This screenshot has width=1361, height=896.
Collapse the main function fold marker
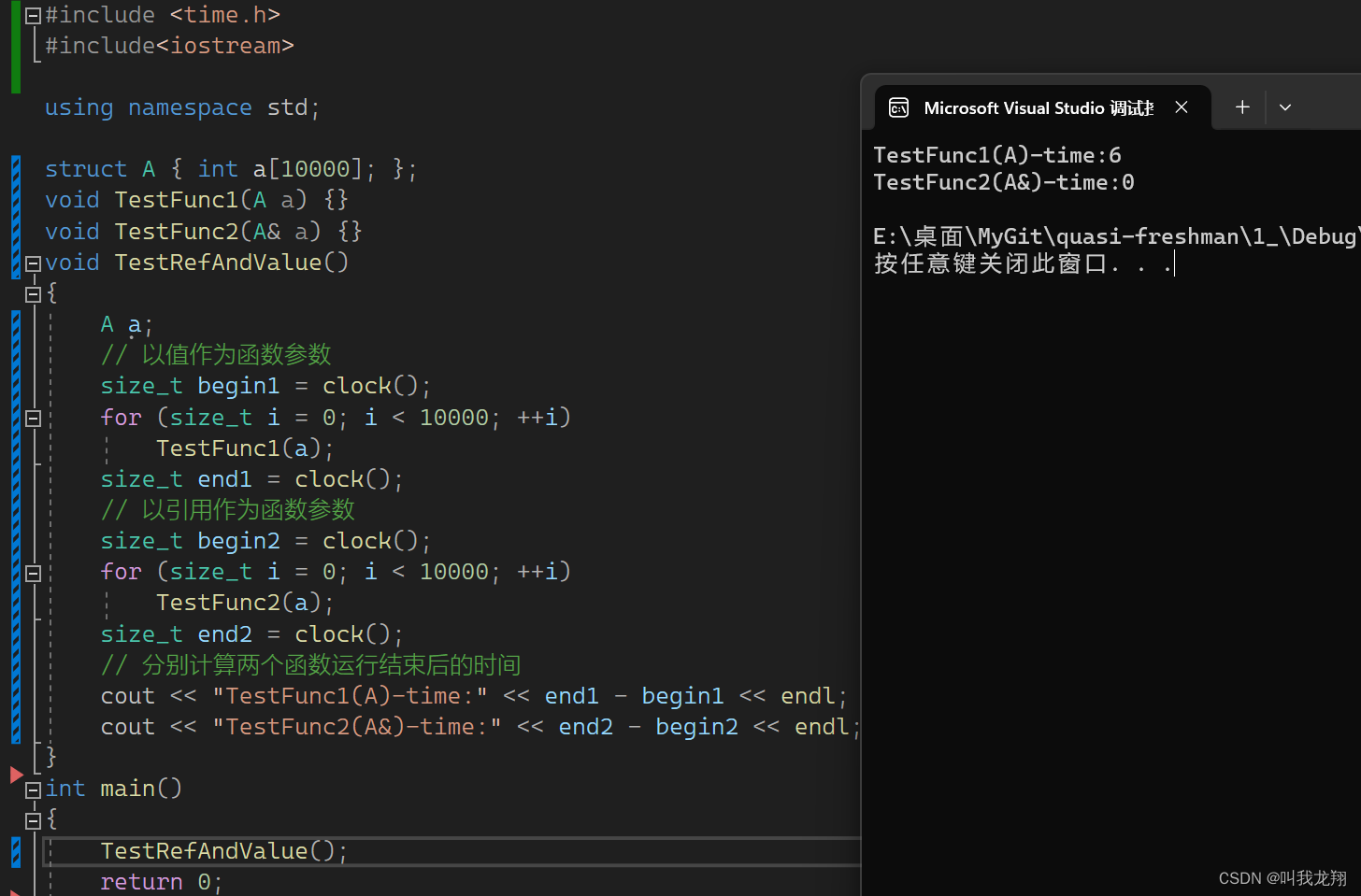(x=33, y=790)
